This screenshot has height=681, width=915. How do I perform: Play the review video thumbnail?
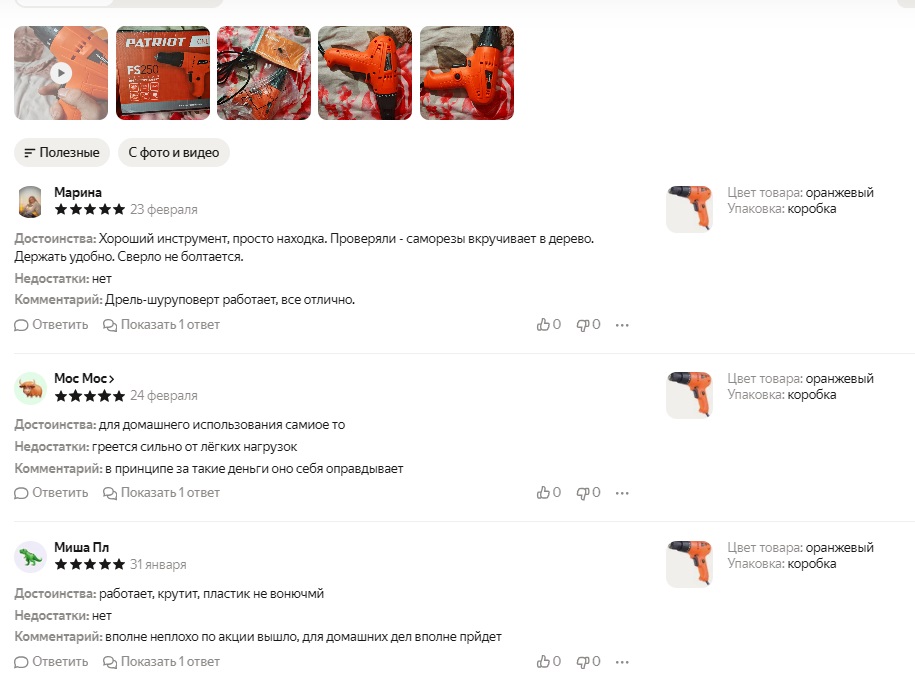[x=61, y=73]
